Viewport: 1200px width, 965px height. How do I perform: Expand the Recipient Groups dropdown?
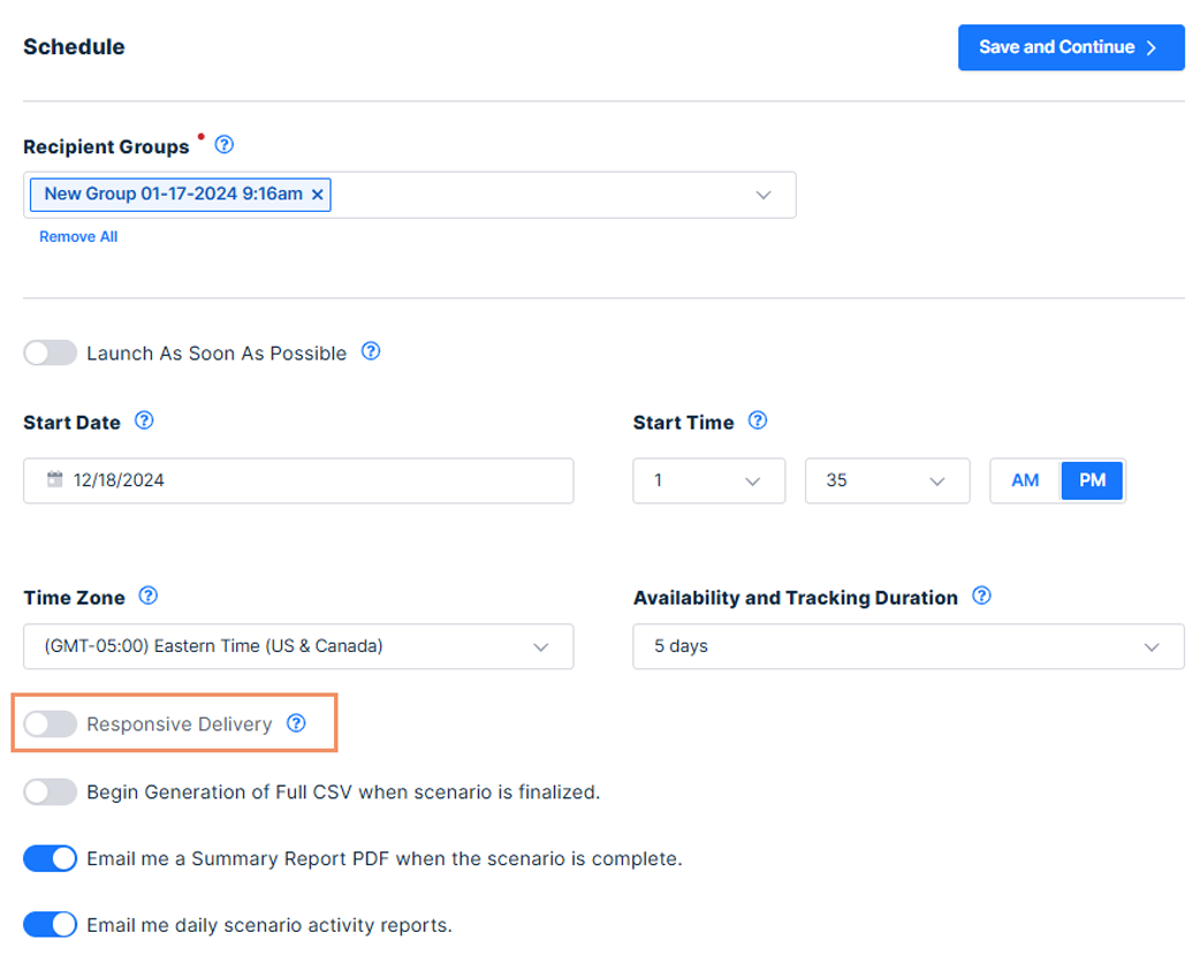pos(763,195)
